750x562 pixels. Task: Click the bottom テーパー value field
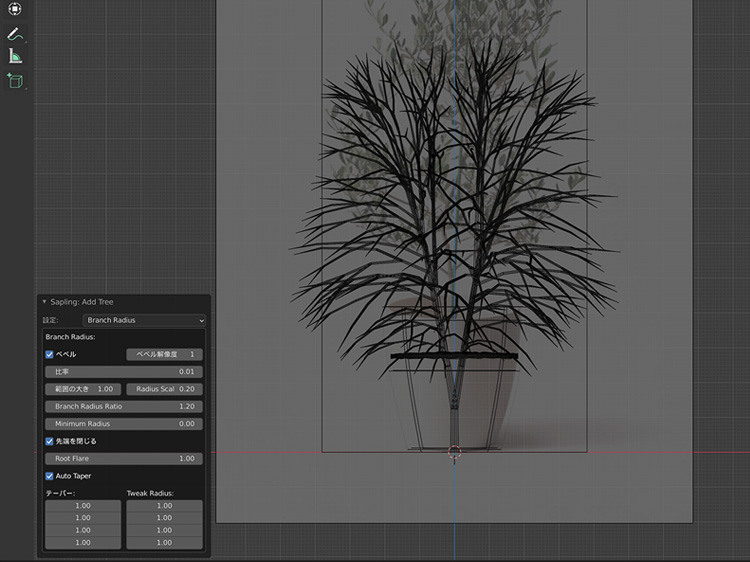click(83, 542)
